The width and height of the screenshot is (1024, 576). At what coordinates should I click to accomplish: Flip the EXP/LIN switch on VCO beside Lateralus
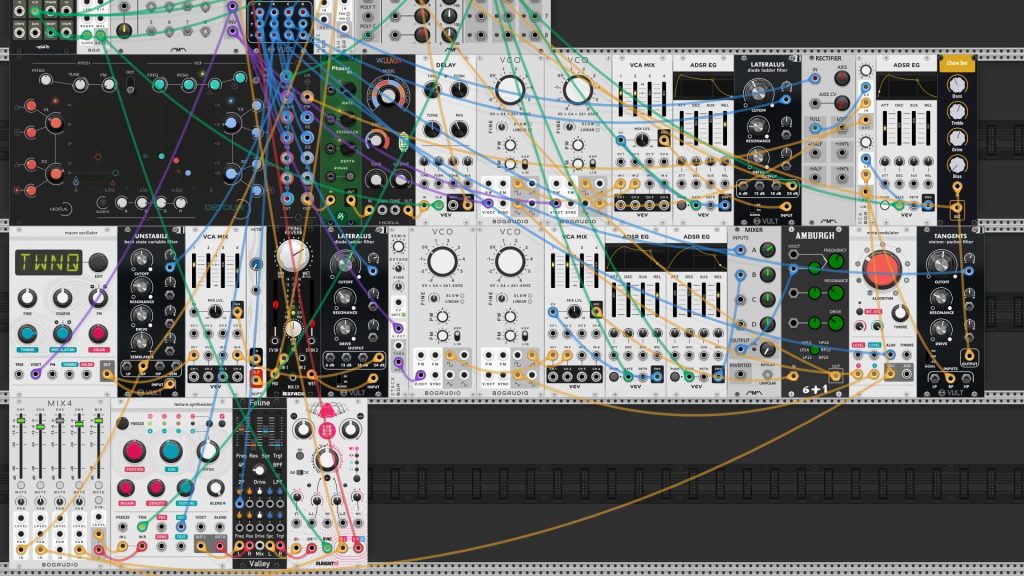click(456, 335)
